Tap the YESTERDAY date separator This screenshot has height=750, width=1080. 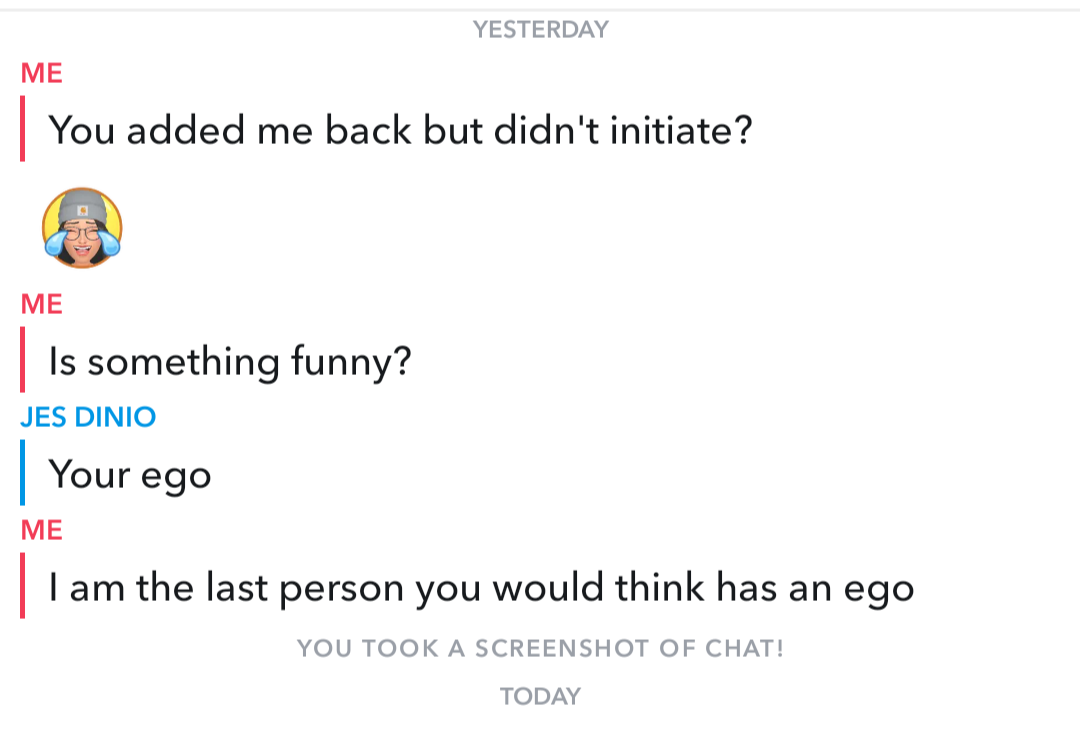click(540, 29)
